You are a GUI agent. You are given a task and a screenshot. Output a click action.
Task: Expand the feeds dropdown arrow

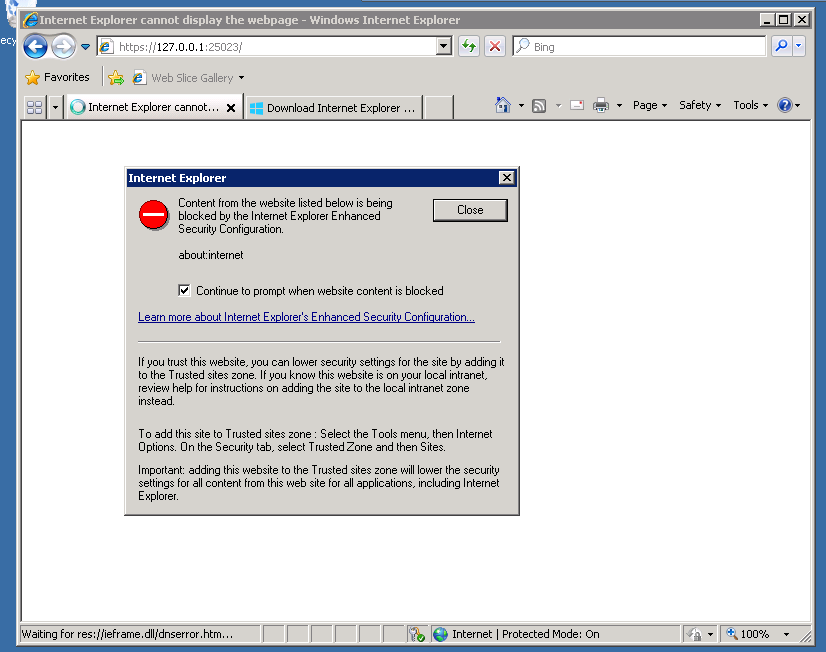(x=558, y=106)
